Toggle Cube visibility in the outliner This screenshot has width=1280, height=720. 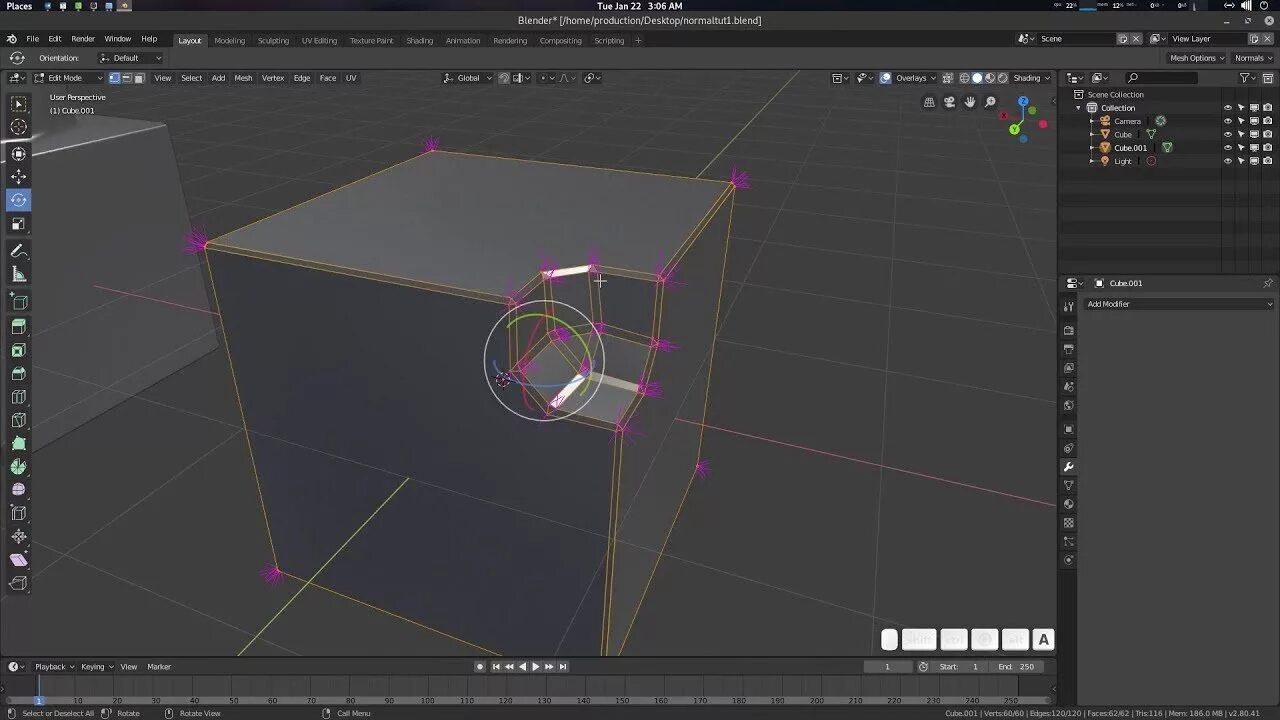[1228, 134]
